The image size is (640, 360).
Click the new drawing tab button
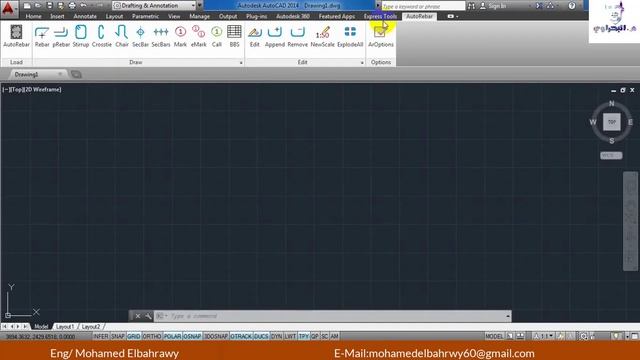[x=76, y=74]
